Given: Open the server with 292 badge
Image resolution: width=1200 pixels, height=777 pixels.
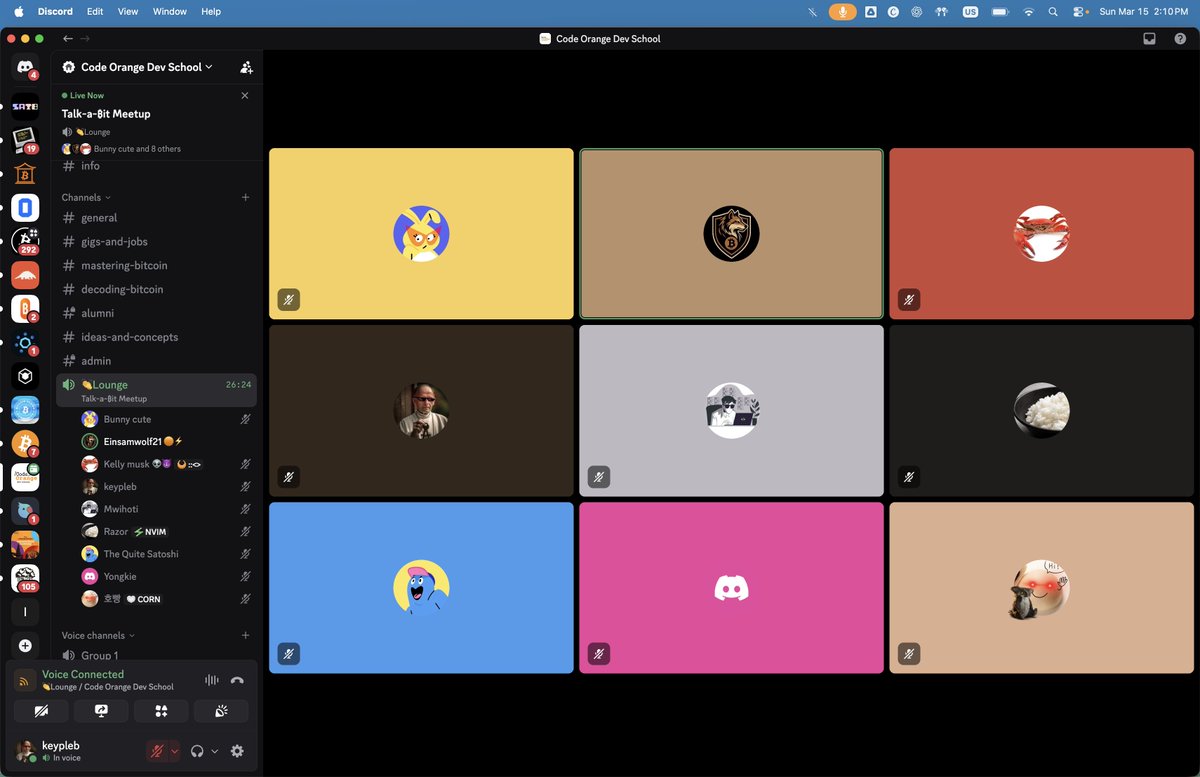Looking at the screenshot, I should (25, 241).
